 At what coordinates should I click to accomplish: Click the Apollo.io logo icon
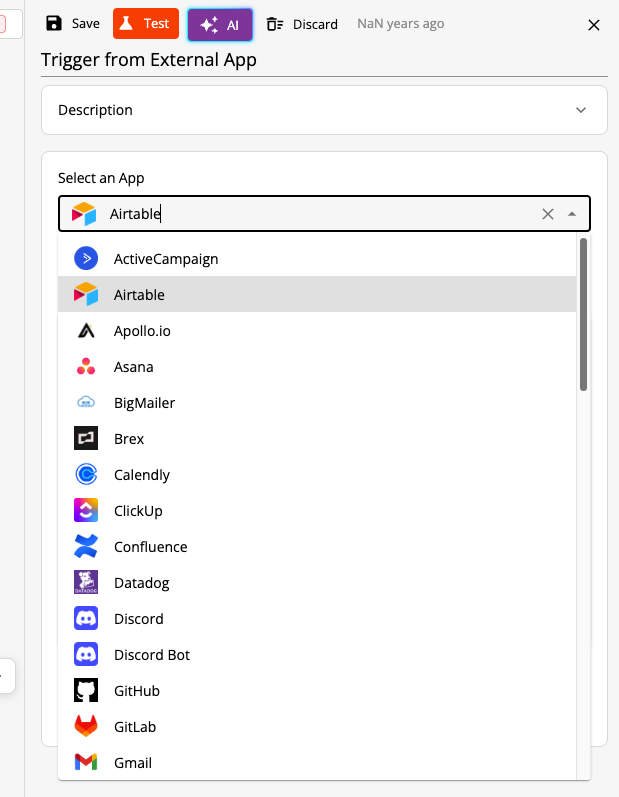(x=86, y=330)
